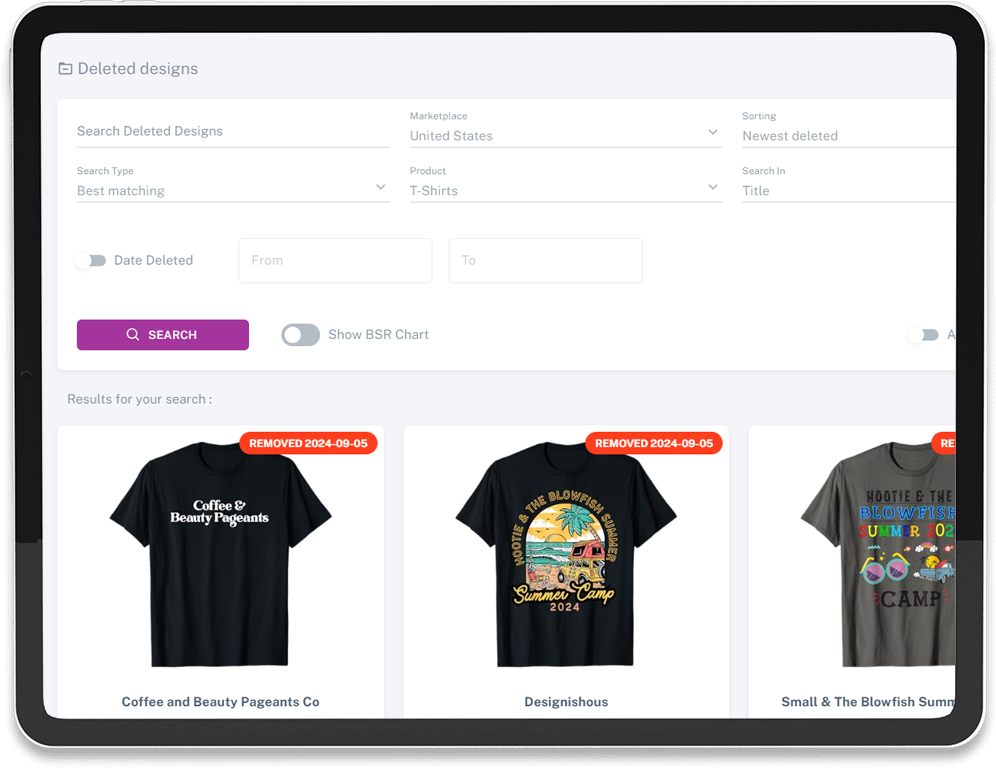Click the Deleted designs folder icon

pos(65,69)
